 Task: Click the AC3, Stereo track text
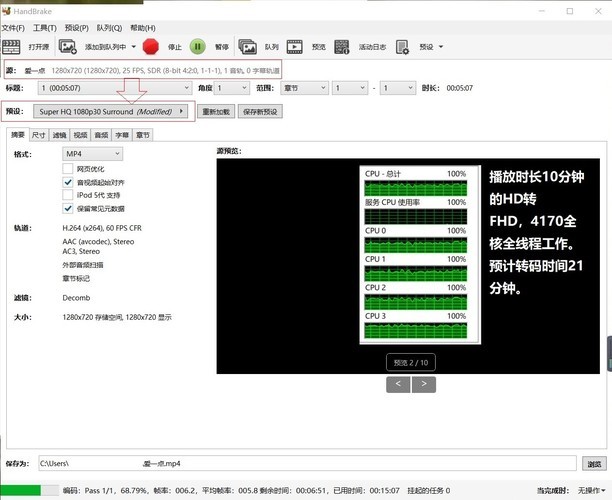point(81,251)
